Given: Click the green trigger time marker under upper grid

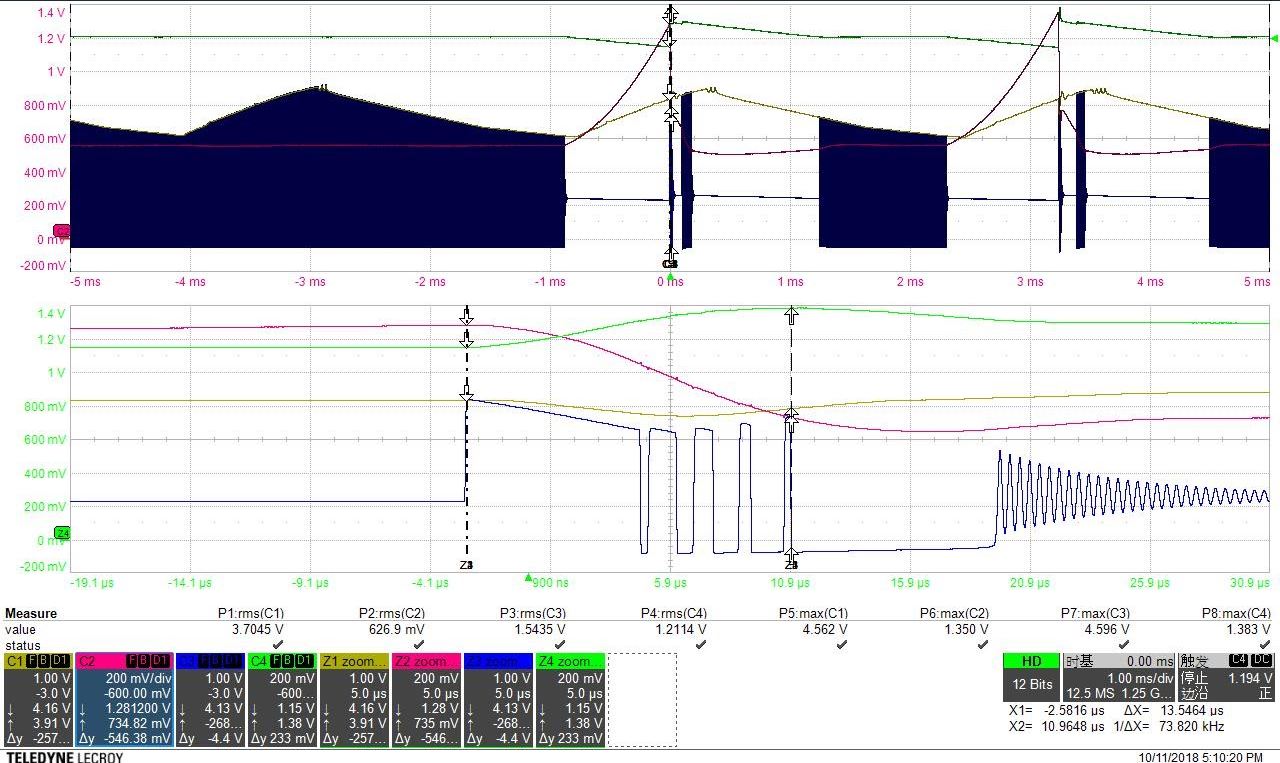Looking at the screenshot, I should click(x=670, y=275).
